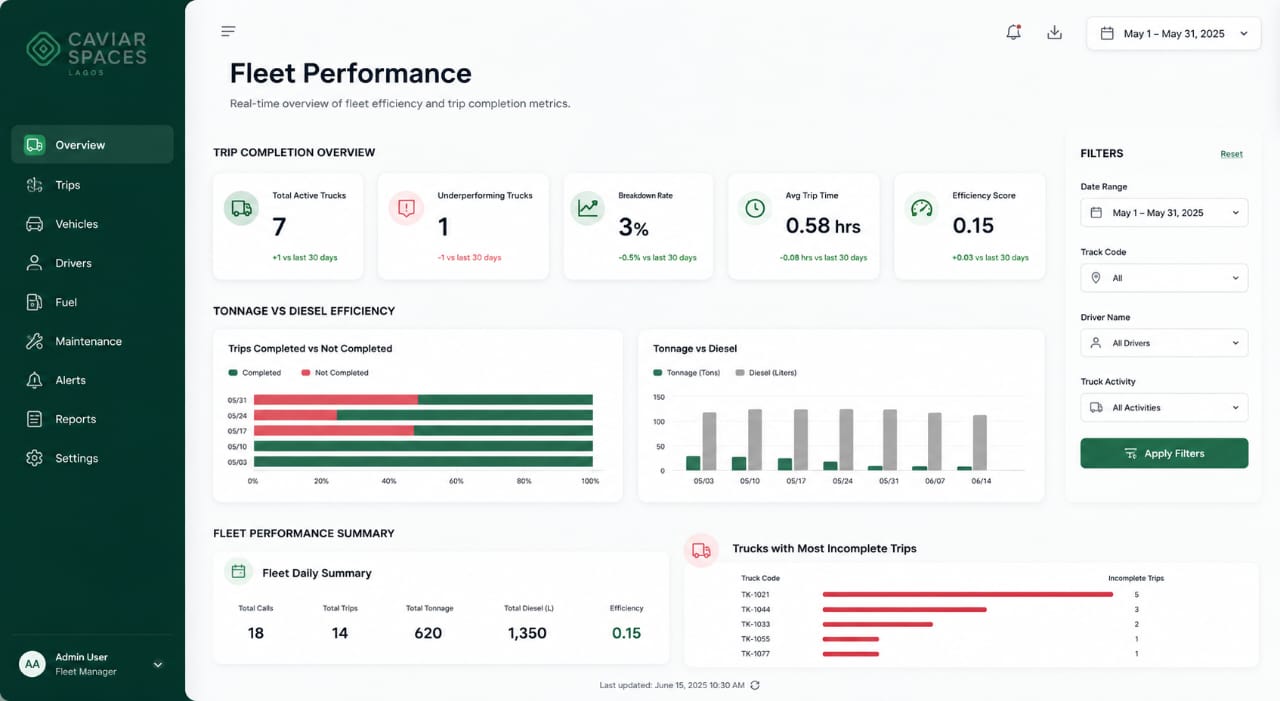Open the Drivers section label

73,263
